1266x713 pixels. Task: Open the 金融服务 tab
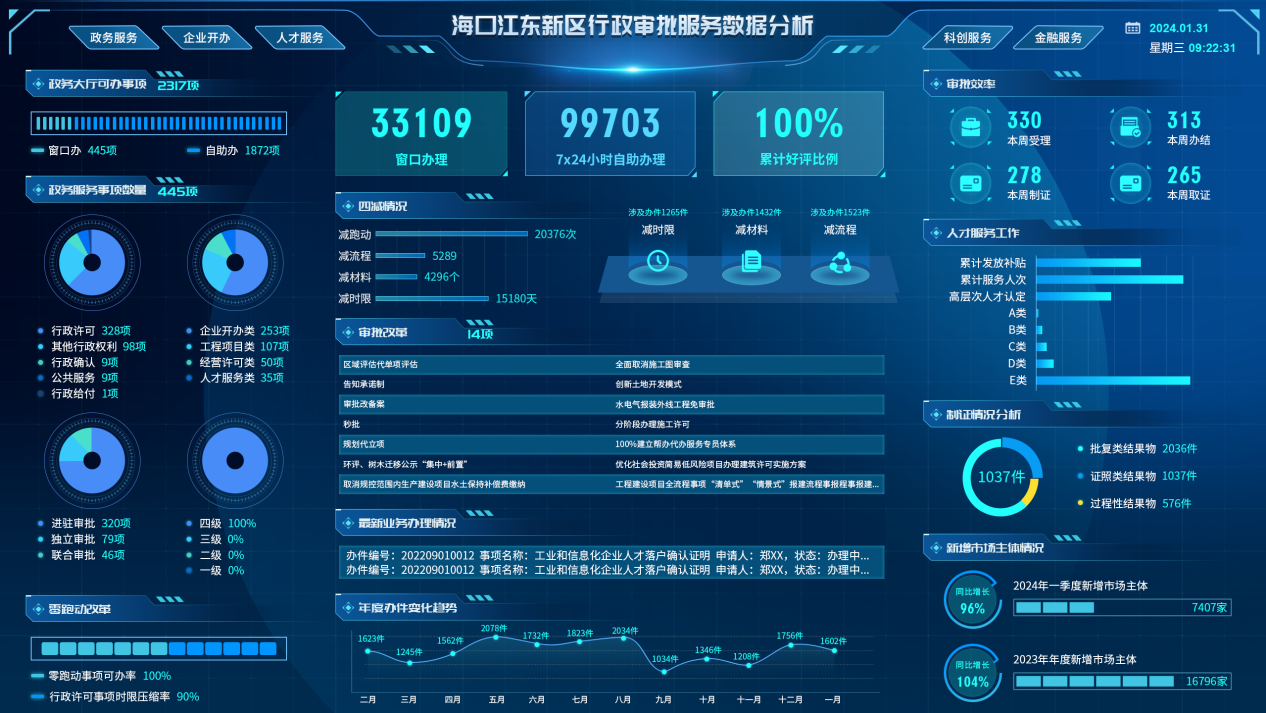pos(1058,38)
